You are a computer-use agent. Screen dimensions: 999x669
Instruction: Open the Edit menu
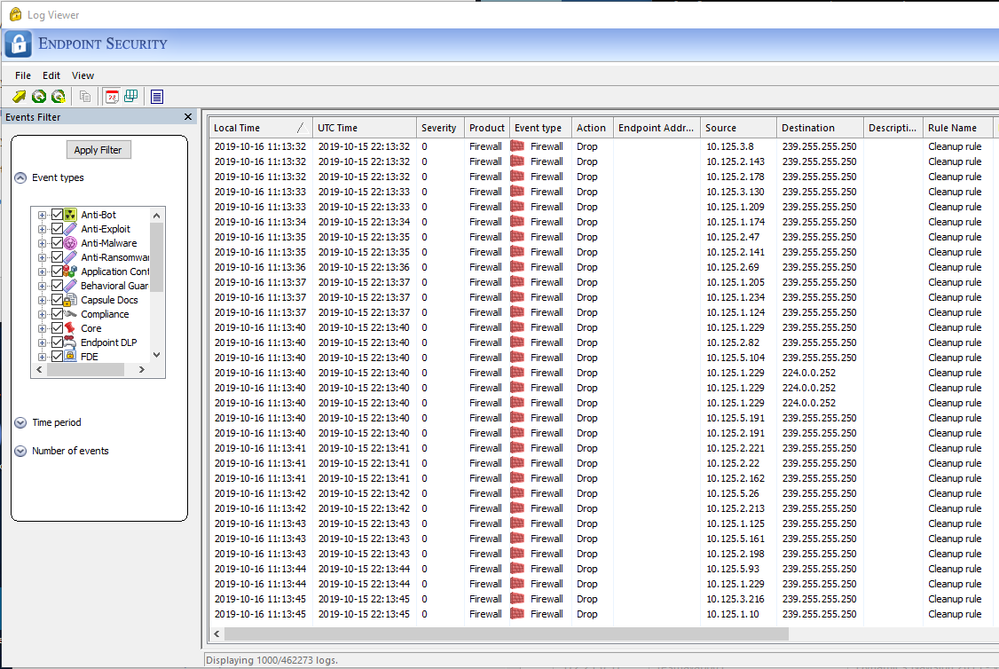(x=51, y=75)
